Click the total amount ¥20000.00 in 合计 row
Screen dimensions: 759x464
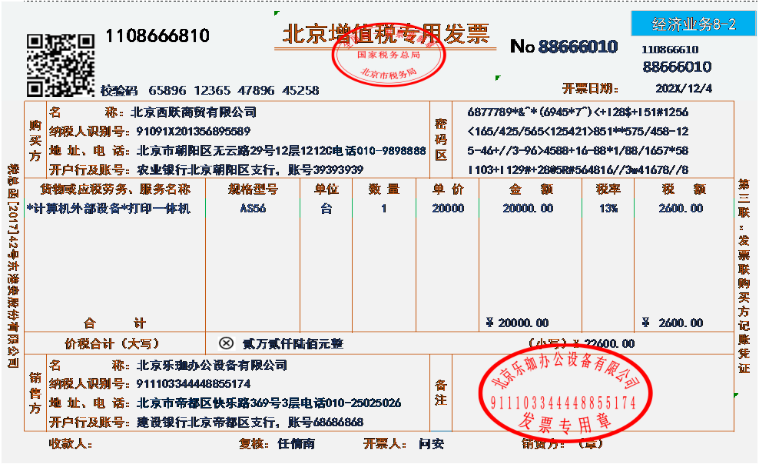click(x=517, y=323)
